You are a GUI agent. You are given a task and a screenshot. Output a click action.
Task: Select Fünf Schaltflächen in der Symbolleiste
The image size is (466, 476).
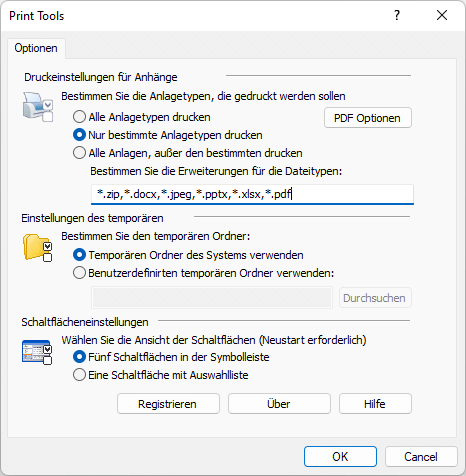tap(171, 357)
